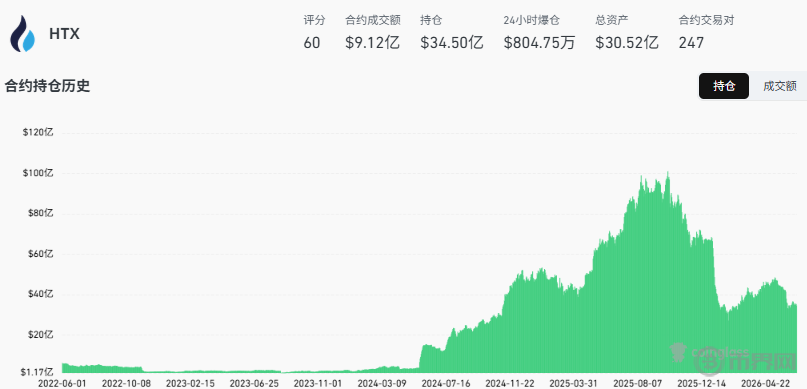Screen dimensions: 807x389
Task: Click the 2025-08-07 date axis label
Action: click(638, 384)
